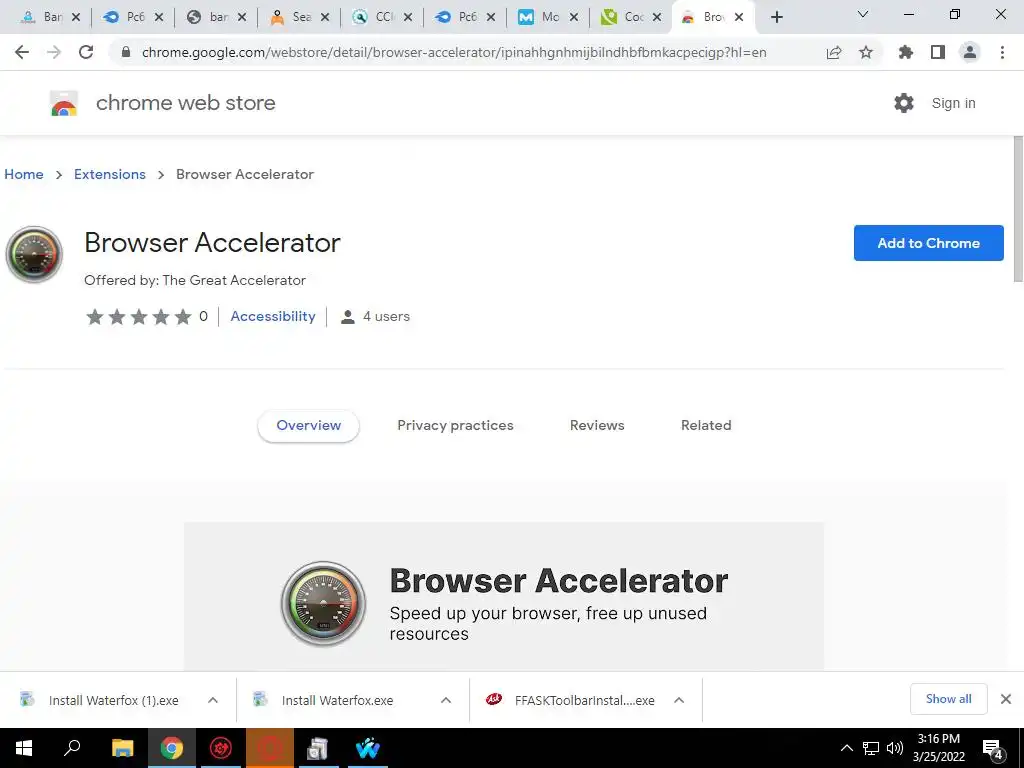
Task: Click Show all downloads
Action: click(x=948, y=699)
